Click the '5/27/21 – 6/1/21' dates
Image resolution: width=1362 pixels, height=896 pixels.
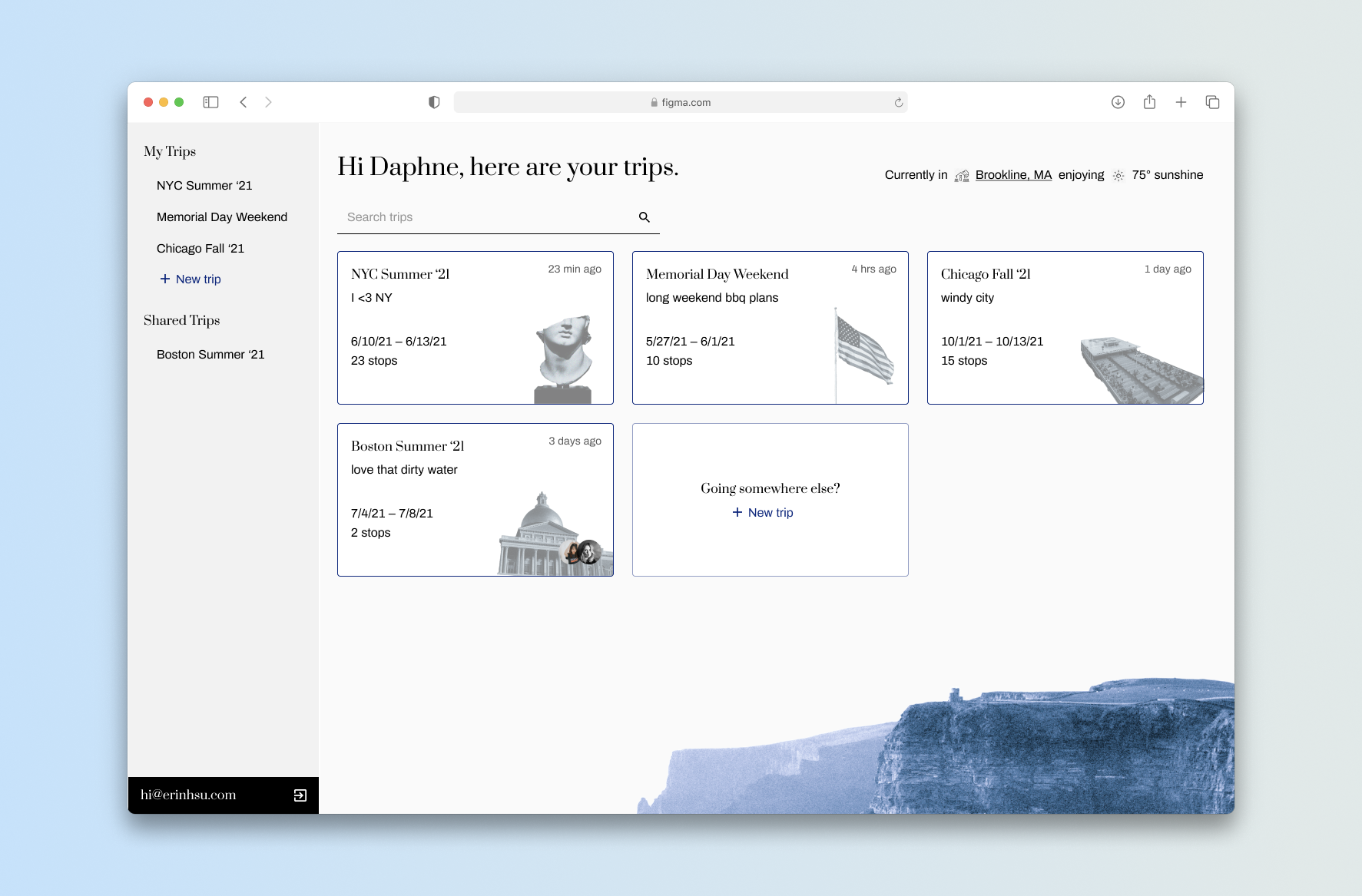pyautogui.click(x=691, y=342)
